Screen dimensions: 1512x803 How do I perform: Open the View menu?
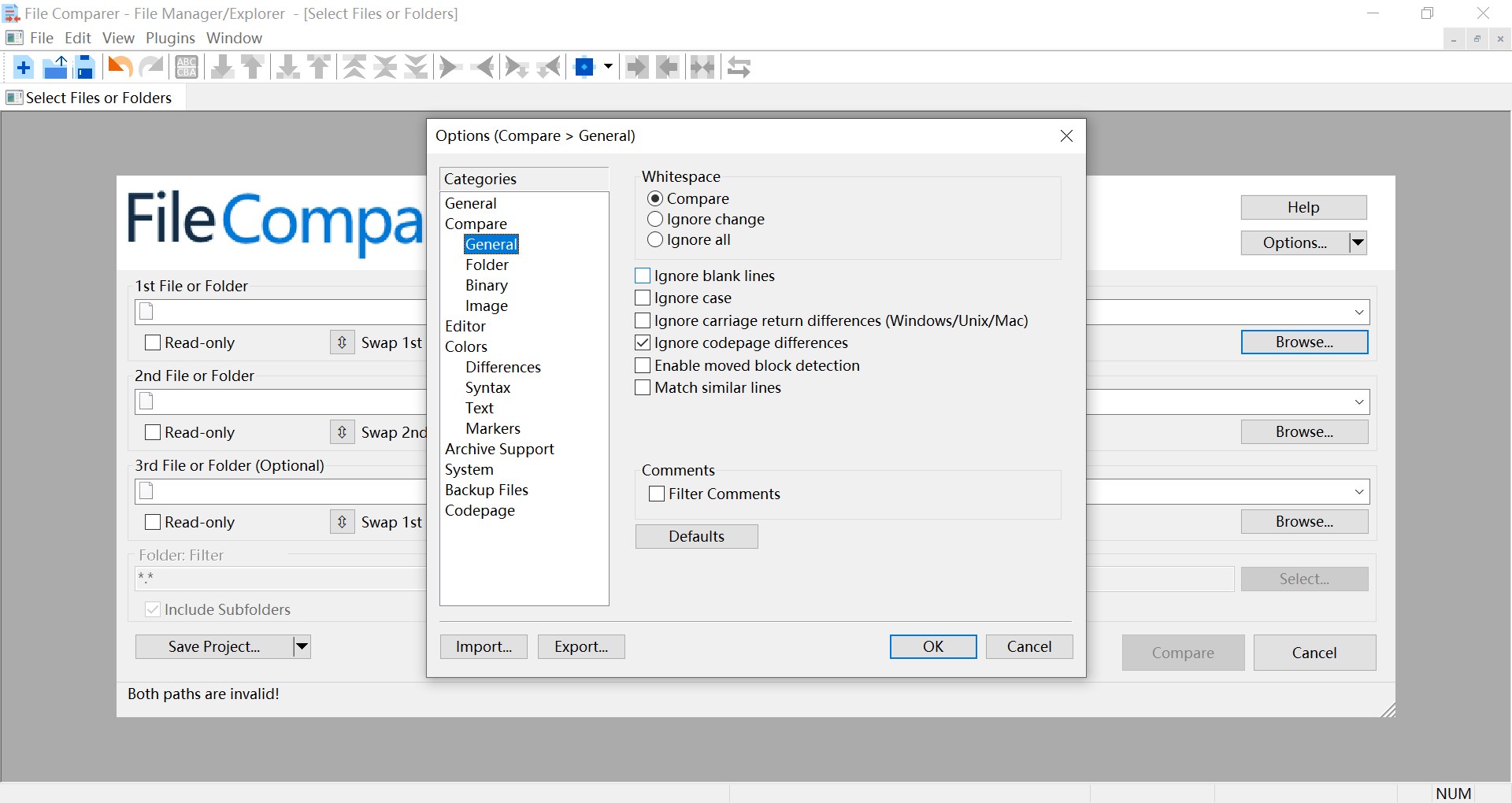click(x=118, y=38)
